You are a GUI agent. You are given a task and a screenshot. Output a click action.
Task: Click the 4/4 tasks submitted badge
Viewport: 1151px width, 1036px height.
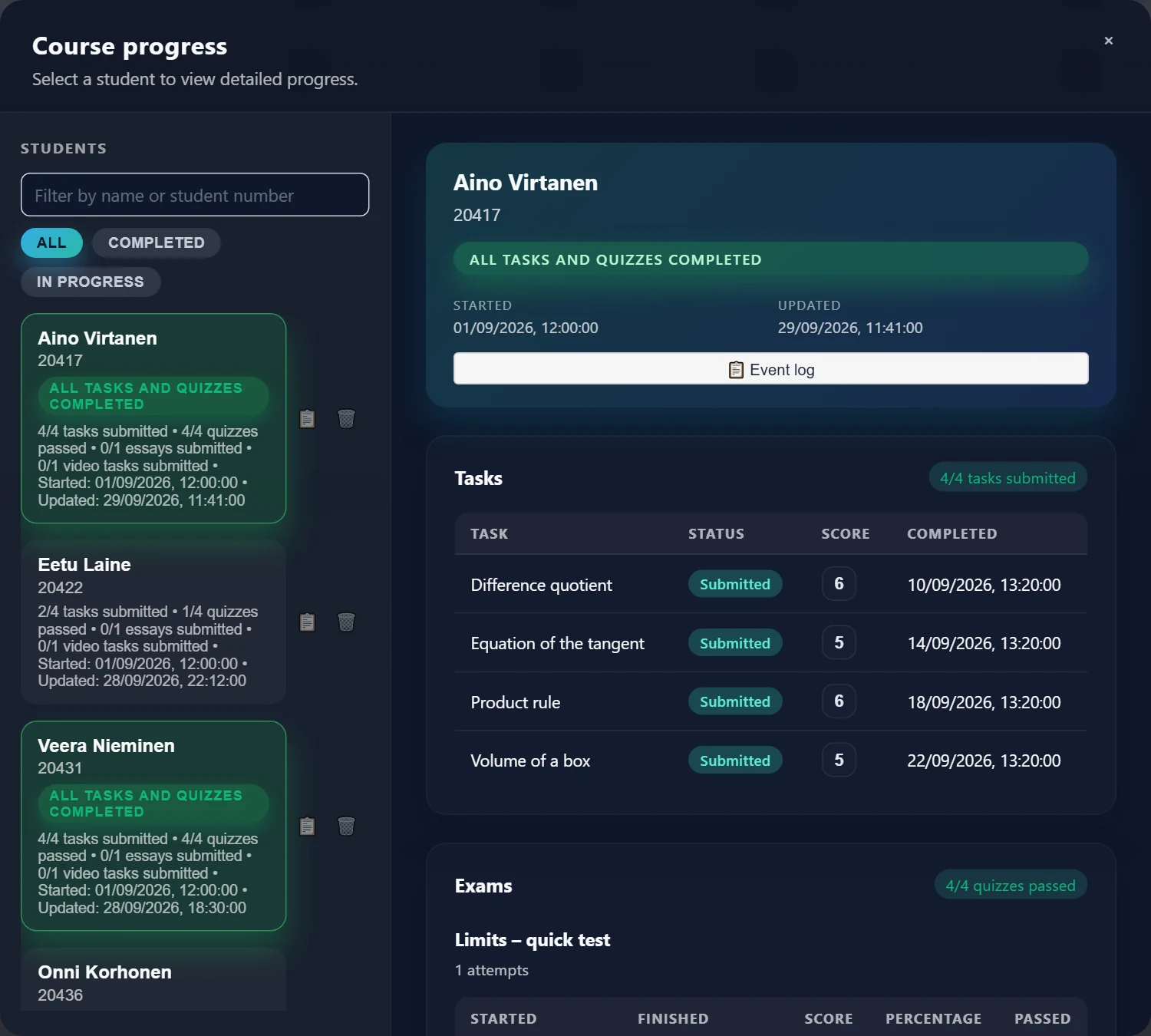pyautogui.click(x=1008, y=477)
